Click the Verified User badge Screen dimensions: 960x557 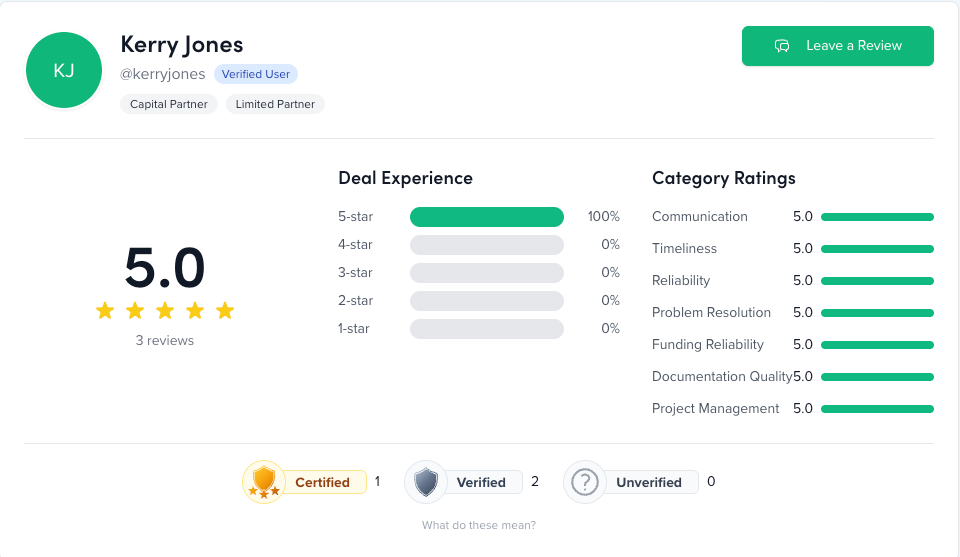point(255,74)
